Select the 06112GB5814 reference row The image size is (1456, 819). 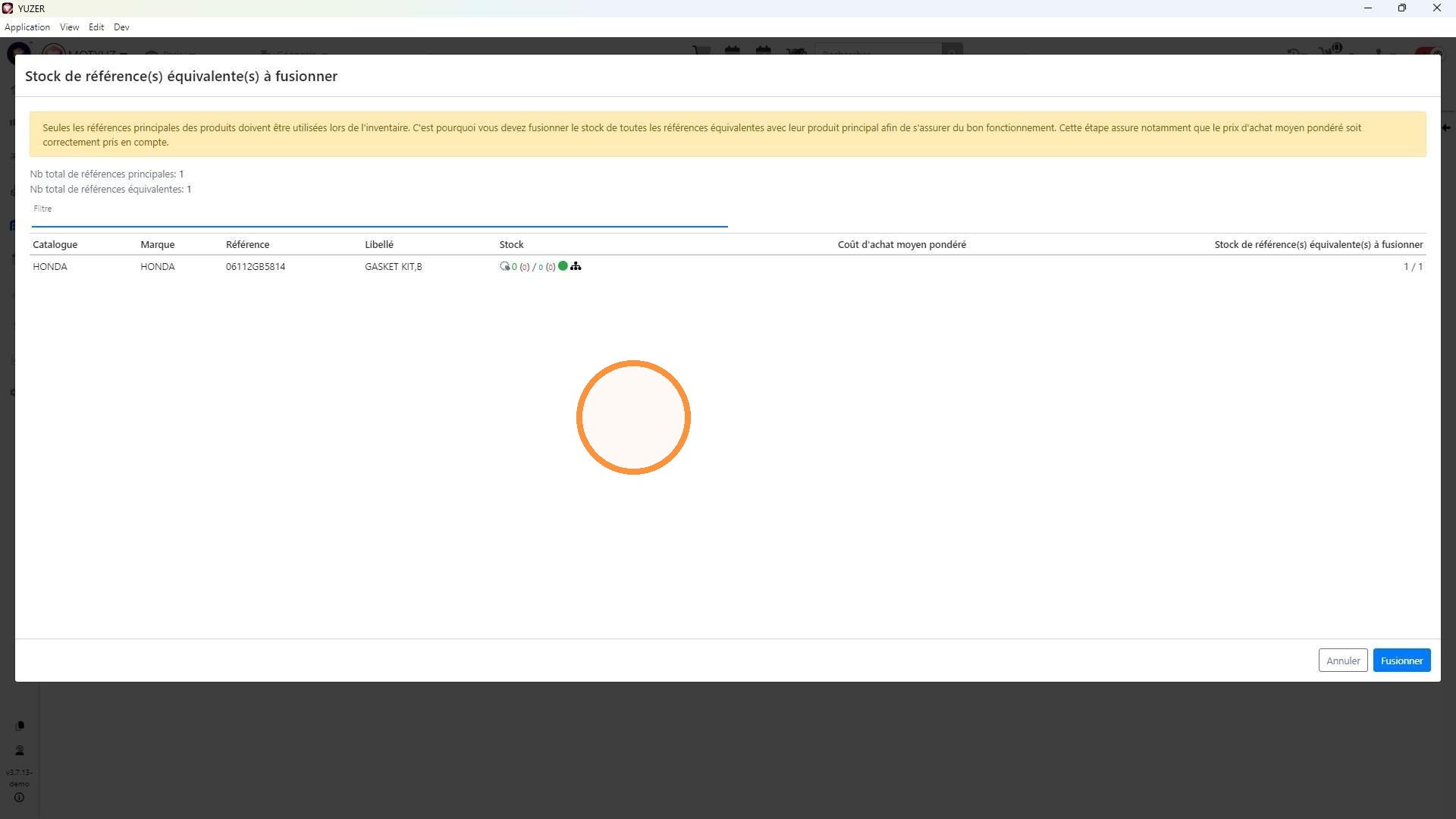pos(728,267)
